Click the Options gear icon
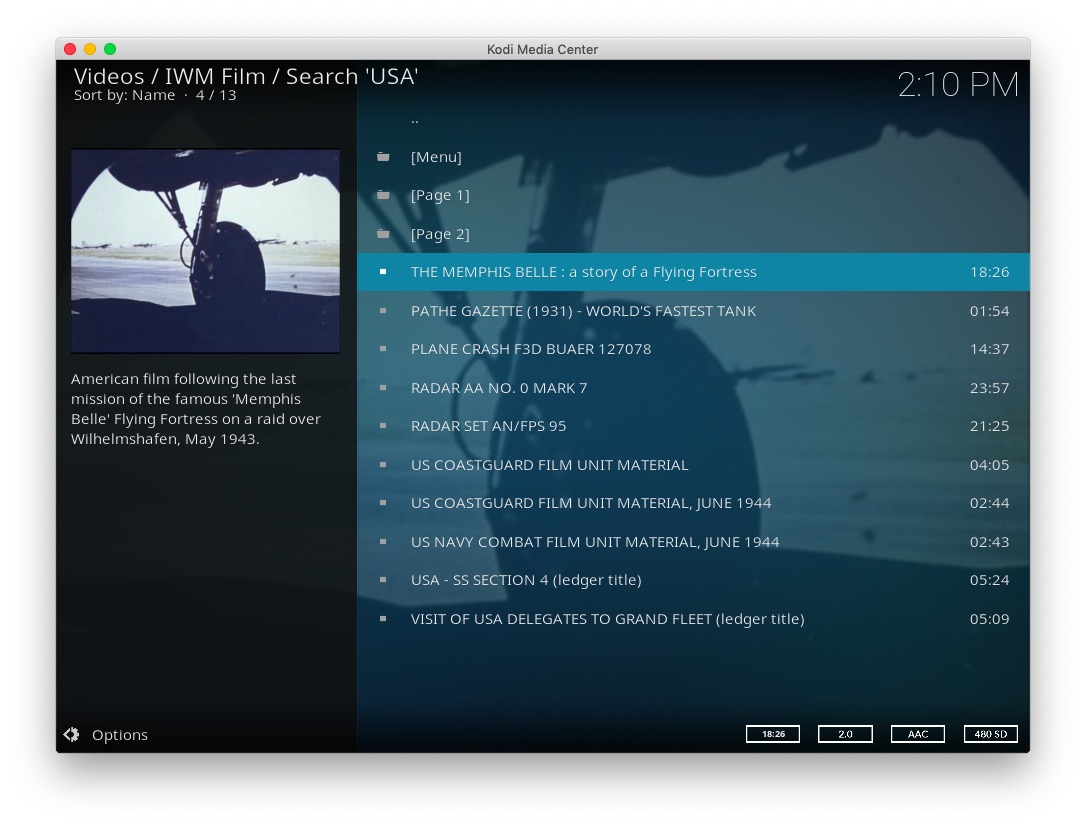This screenshot has height=827, width=1086. coord(71,735)
